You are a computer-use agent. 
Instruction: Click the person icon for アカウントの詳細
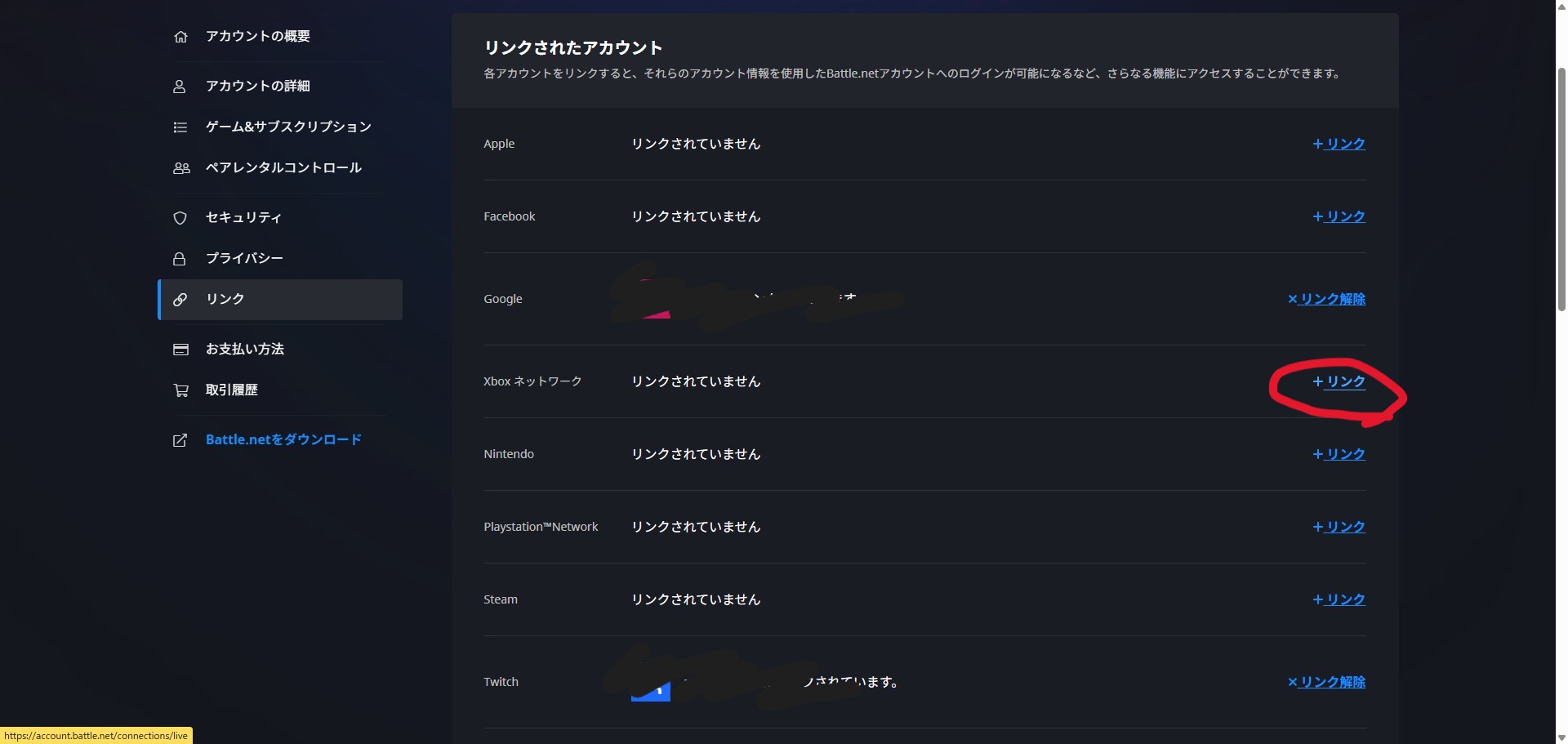[180, 87]
